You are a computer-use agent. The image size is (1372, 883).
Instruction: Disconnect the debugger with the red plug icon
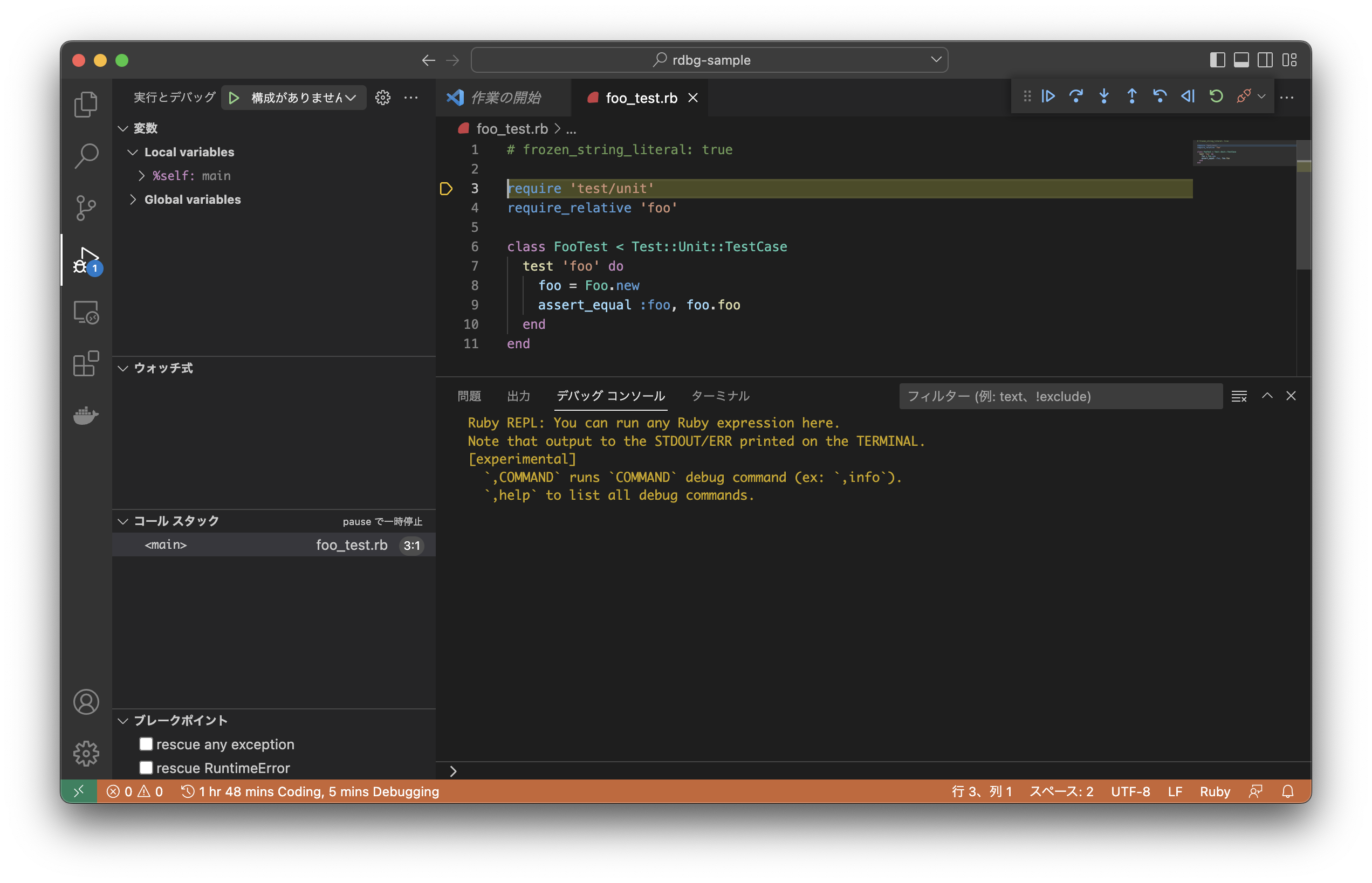(1244, 96)
